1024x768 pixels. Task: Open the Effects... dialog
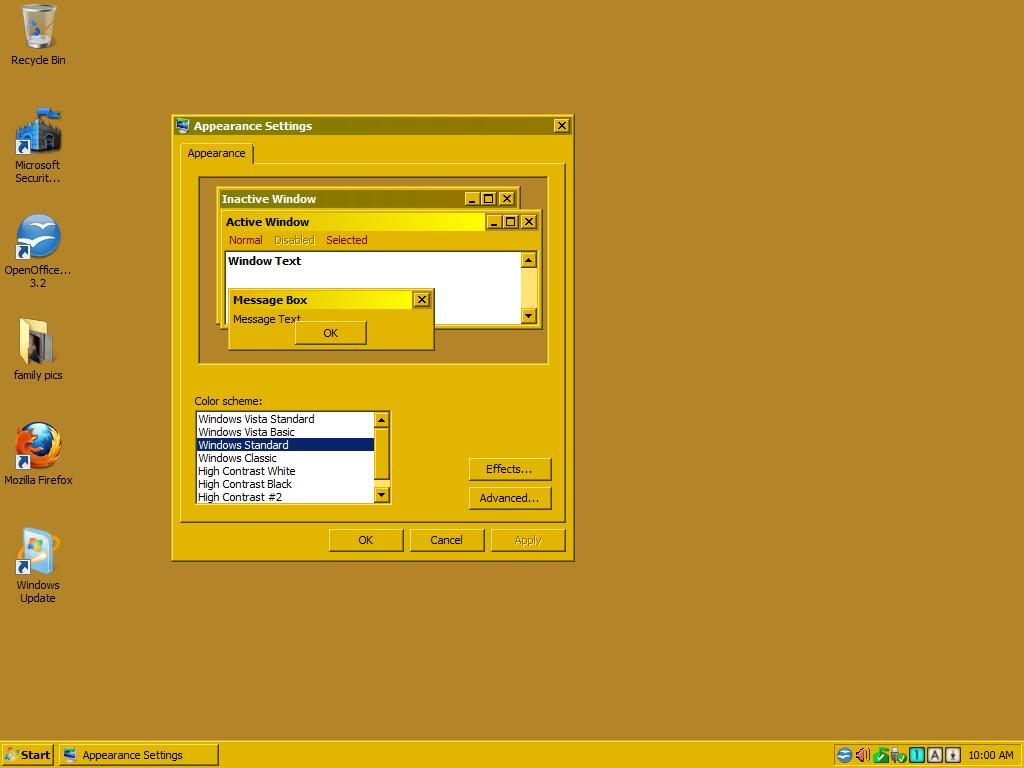click(x=509, y=469)
